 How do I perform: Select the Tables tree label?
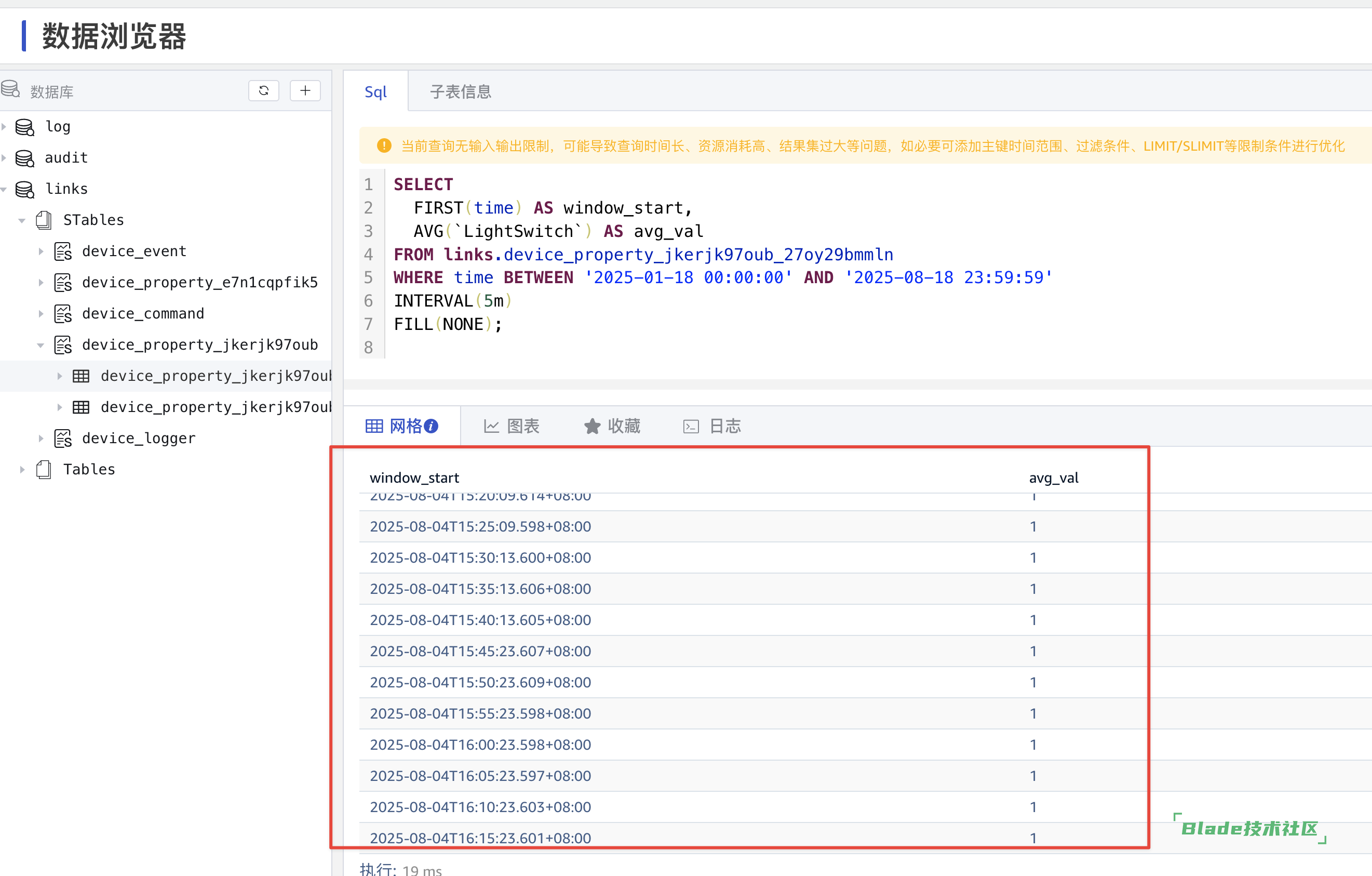click(x=89, y=470)
